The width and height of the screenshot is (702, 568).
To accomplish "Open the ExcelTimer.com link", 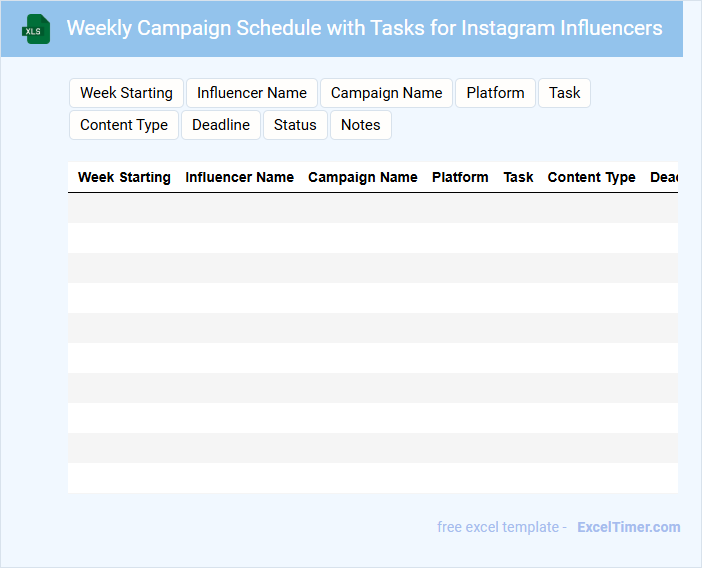I will click(x=628, y=527).
